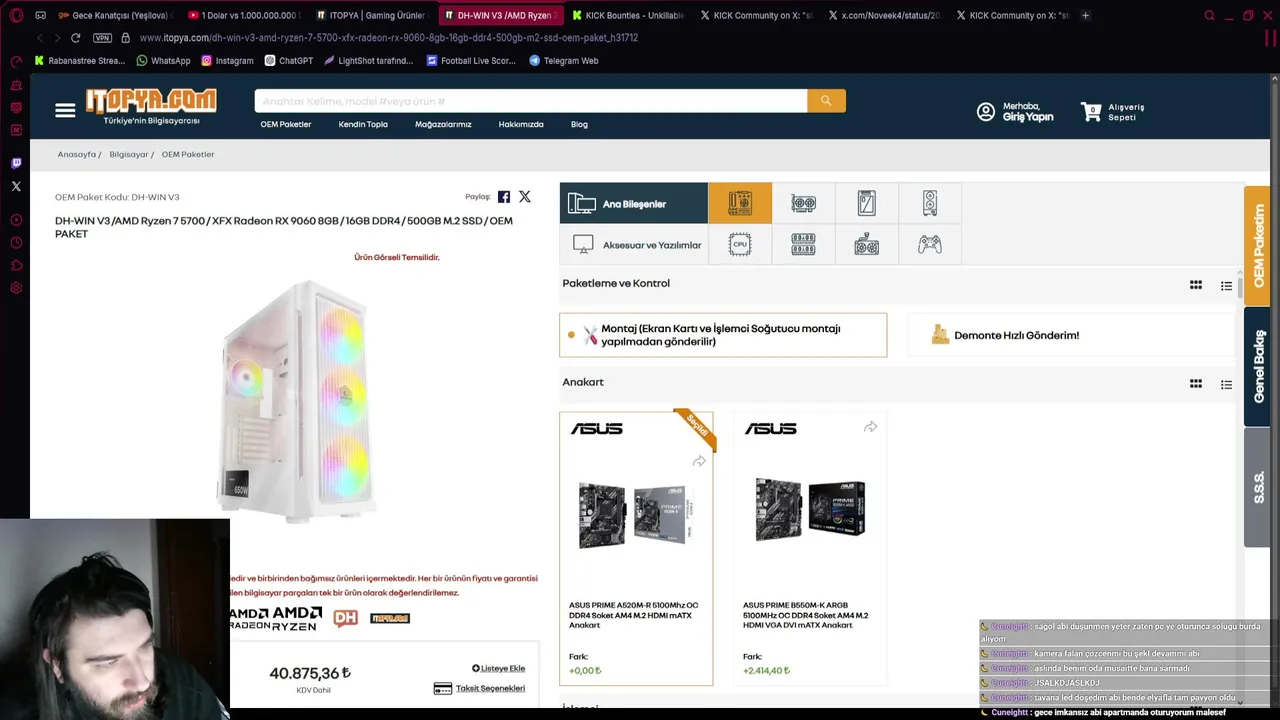Share the product on X
The width and height of the screenshot is (1280, 720).
click(x=525, y=197)
